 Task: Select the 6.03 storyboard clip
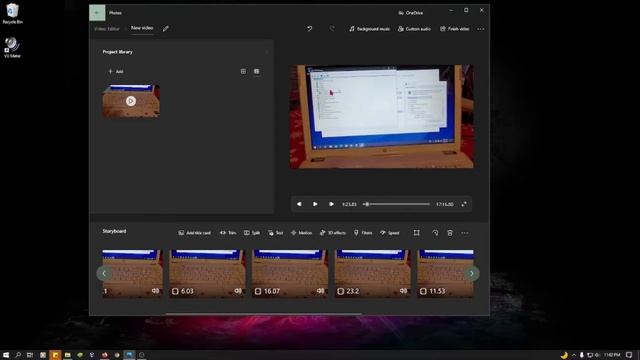point(207,273)
